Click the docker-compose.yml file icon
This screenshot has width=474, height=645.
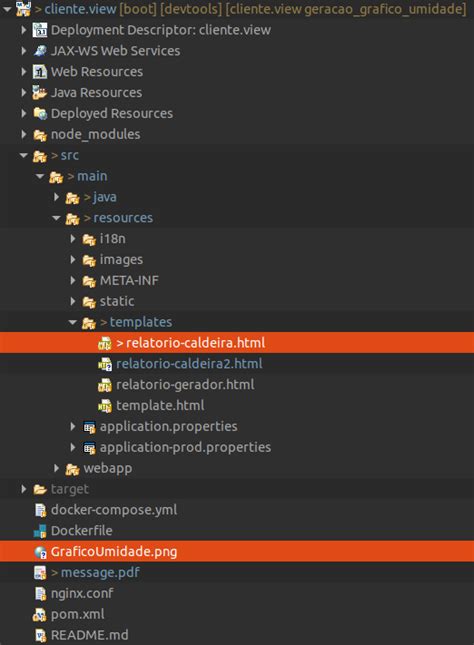pos(40,510)
